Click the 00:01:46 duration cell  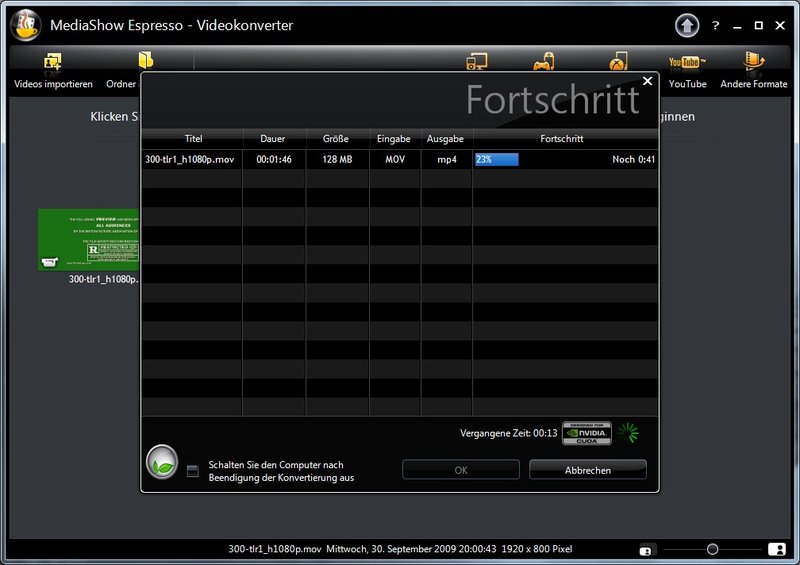[x=274, y=160]
